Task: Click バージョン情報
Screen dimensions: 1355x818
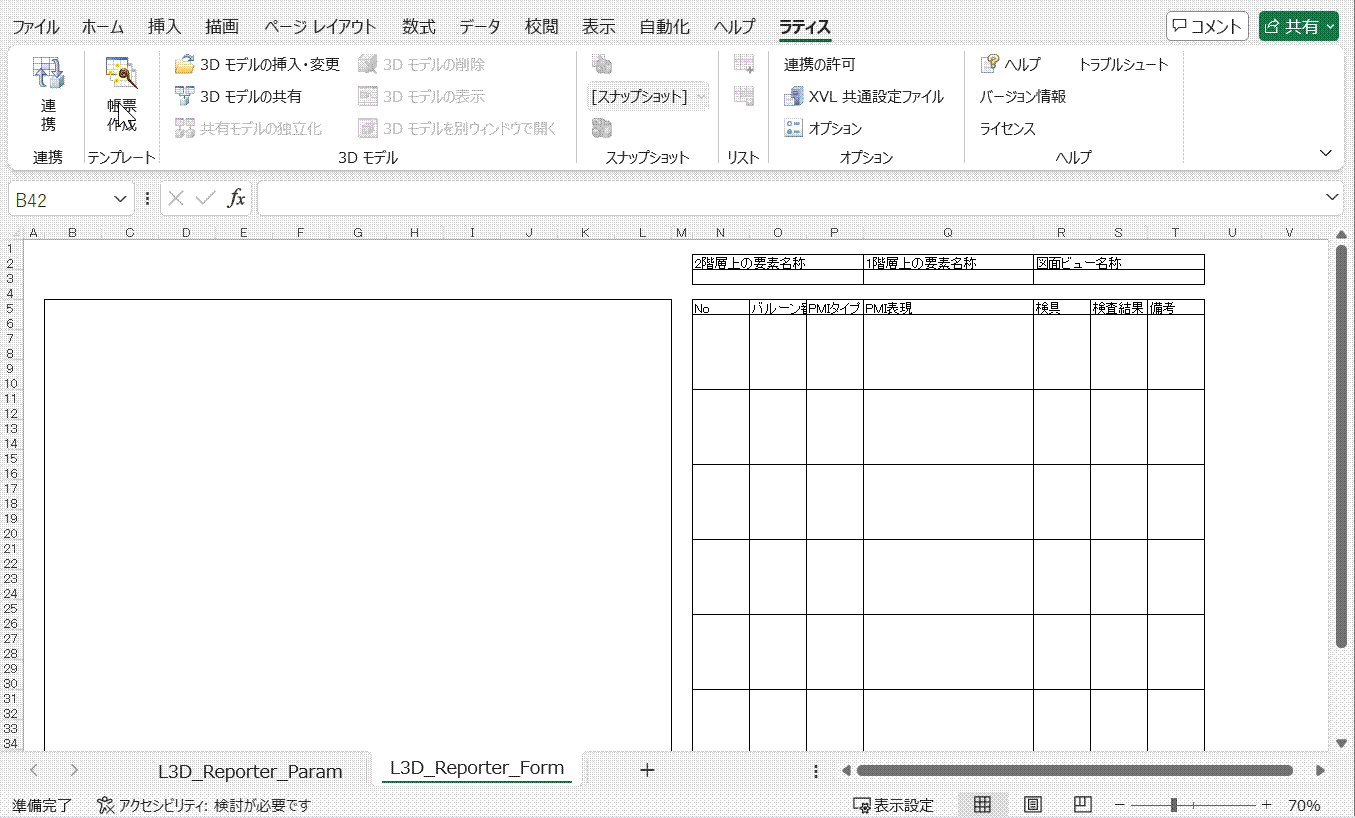Action: [1022, 97]
